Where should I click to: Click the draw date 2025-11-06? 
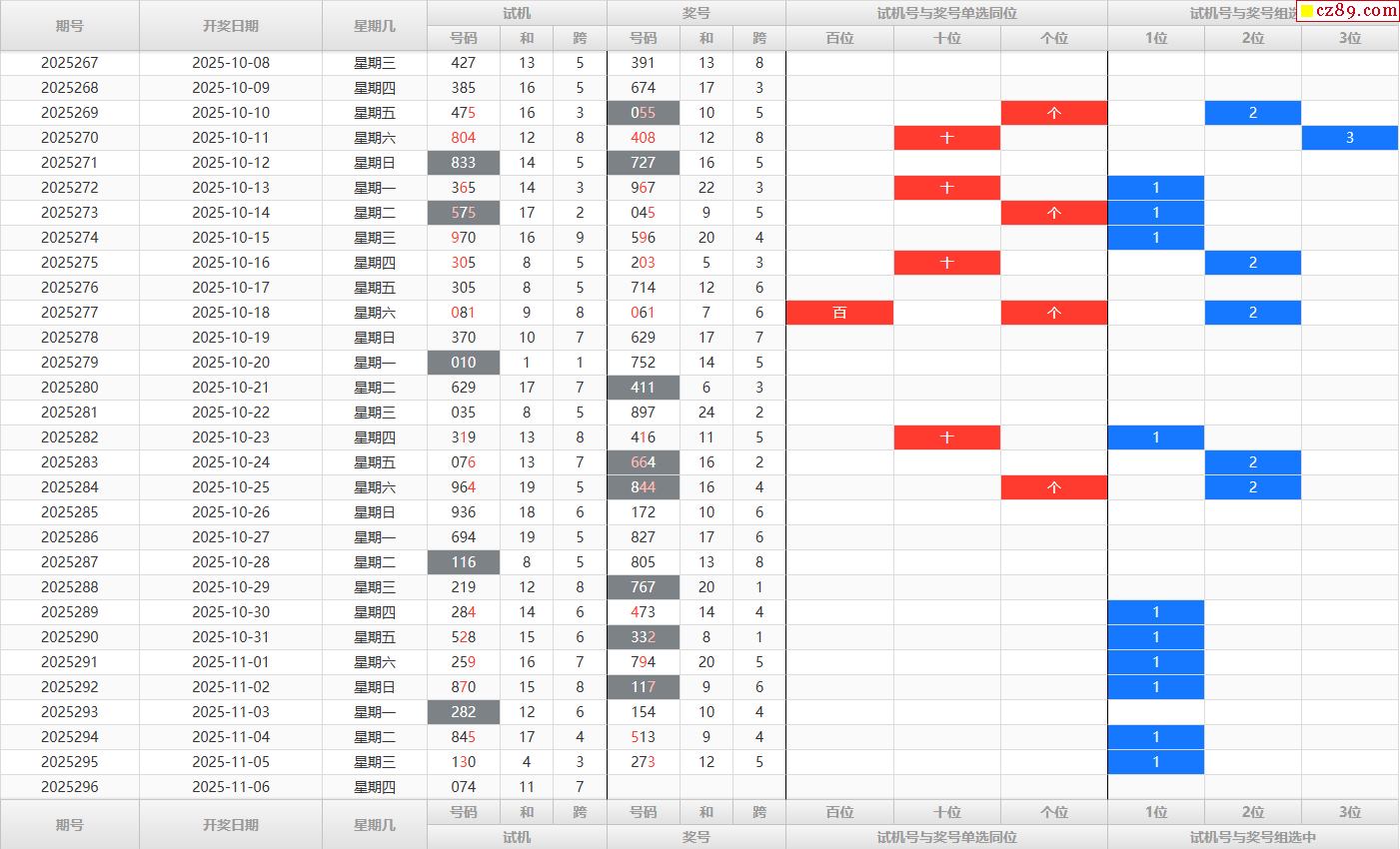231,787
